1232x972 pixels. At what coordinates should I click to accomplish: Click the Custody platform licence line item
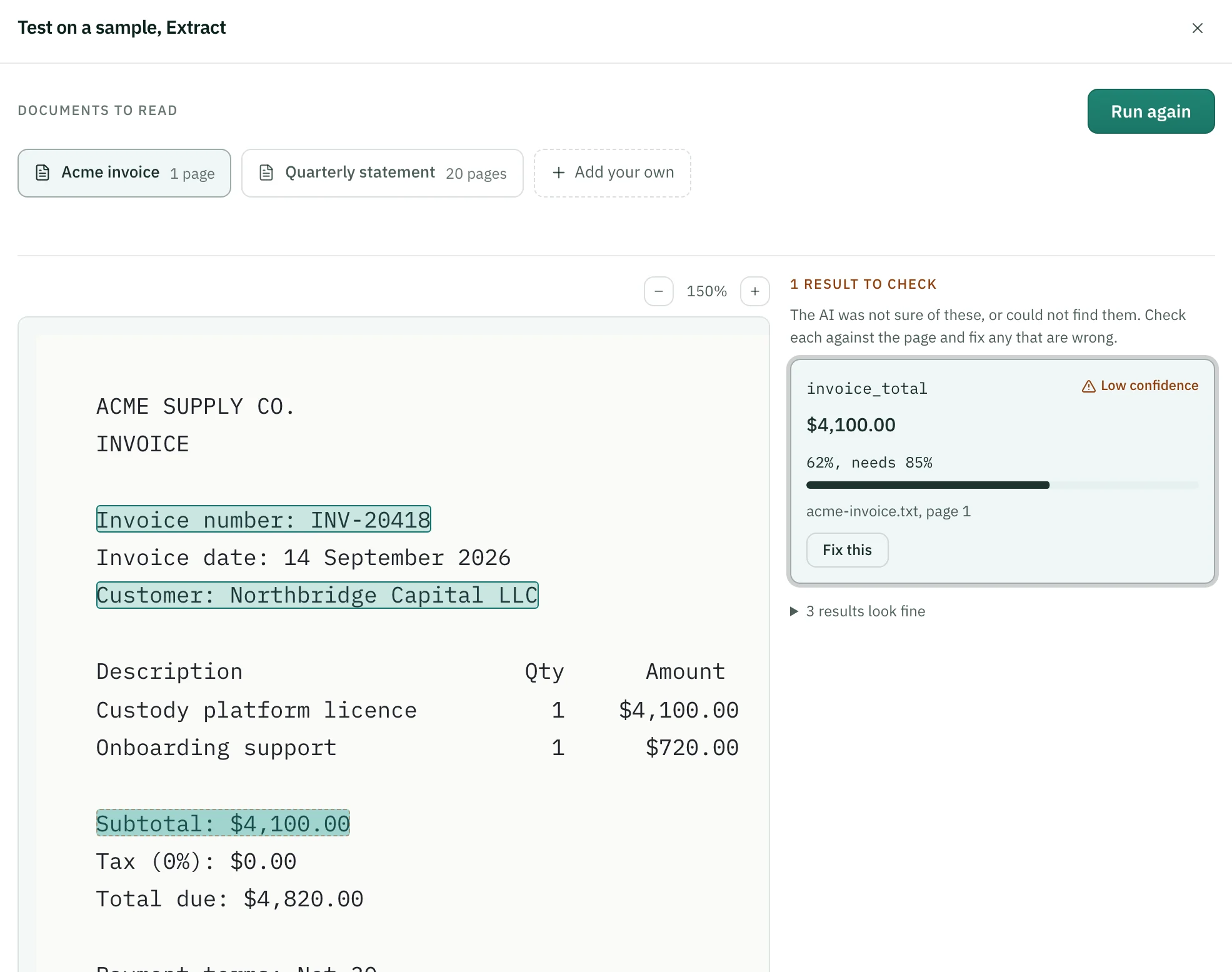tap(418, 710)
